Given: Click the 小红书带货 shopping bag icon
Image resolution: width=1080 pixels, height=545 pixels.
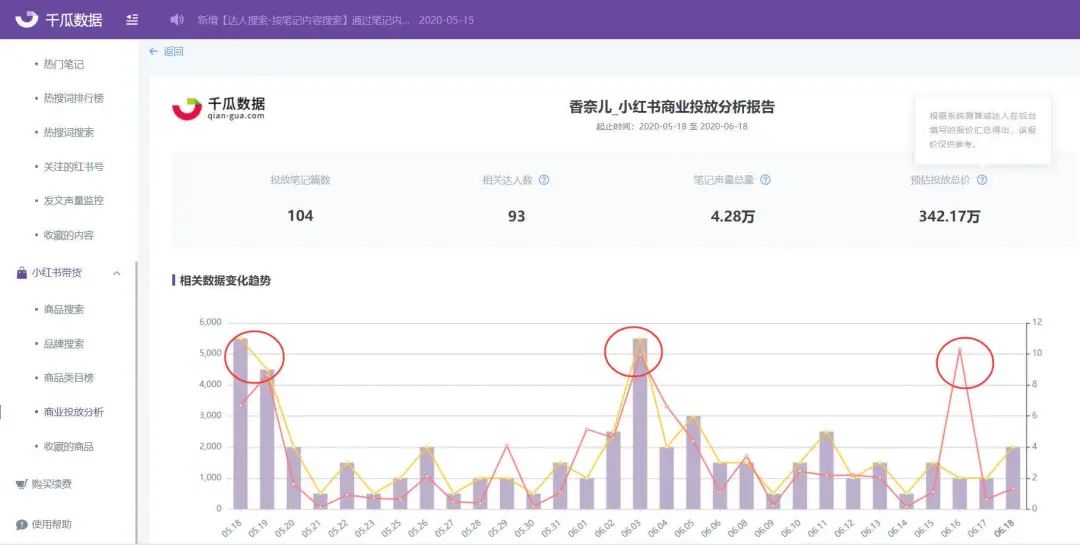Looking at the screenshot, I should (21, 273).
